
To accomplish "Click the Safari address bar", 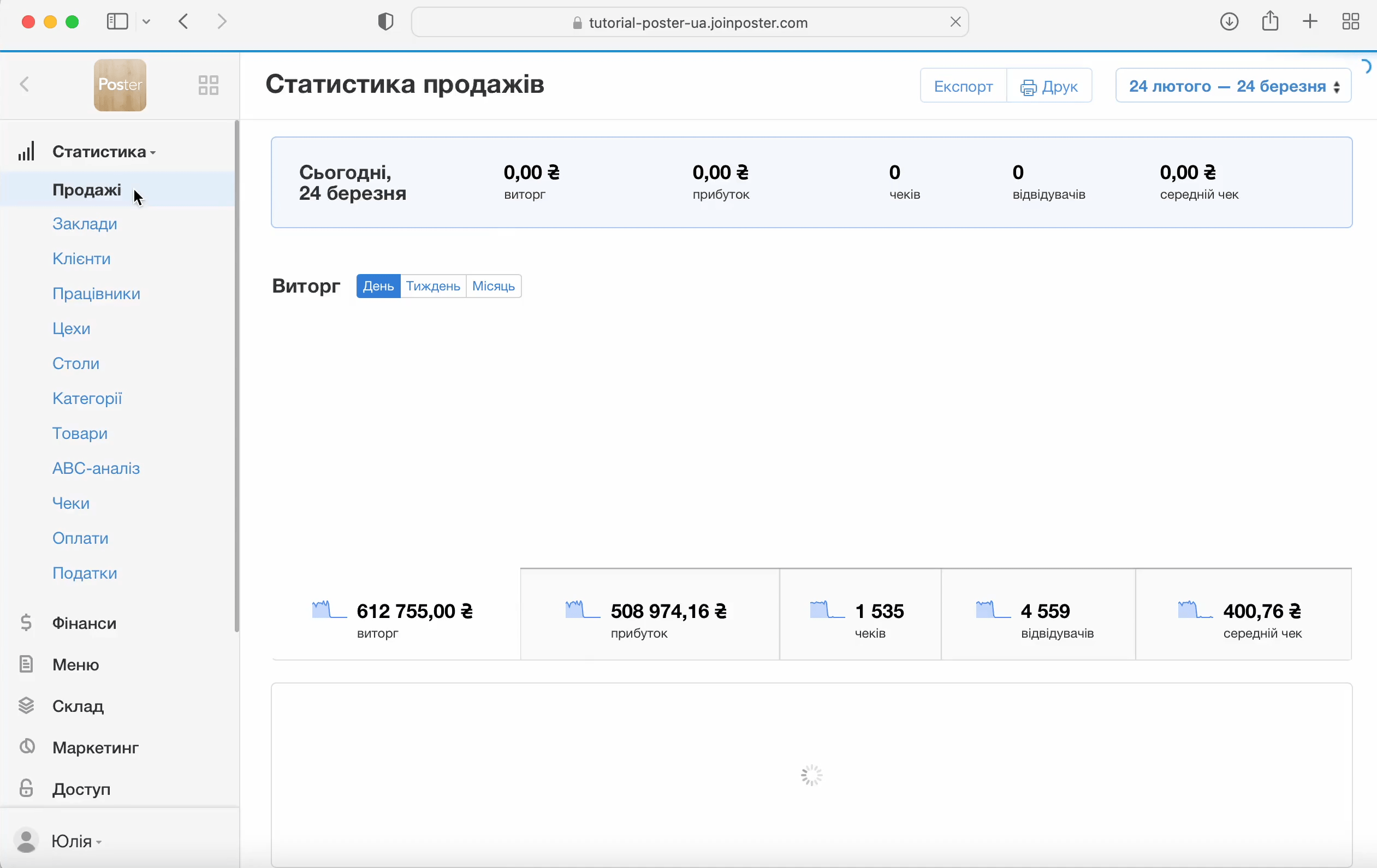I will [689, 22].
